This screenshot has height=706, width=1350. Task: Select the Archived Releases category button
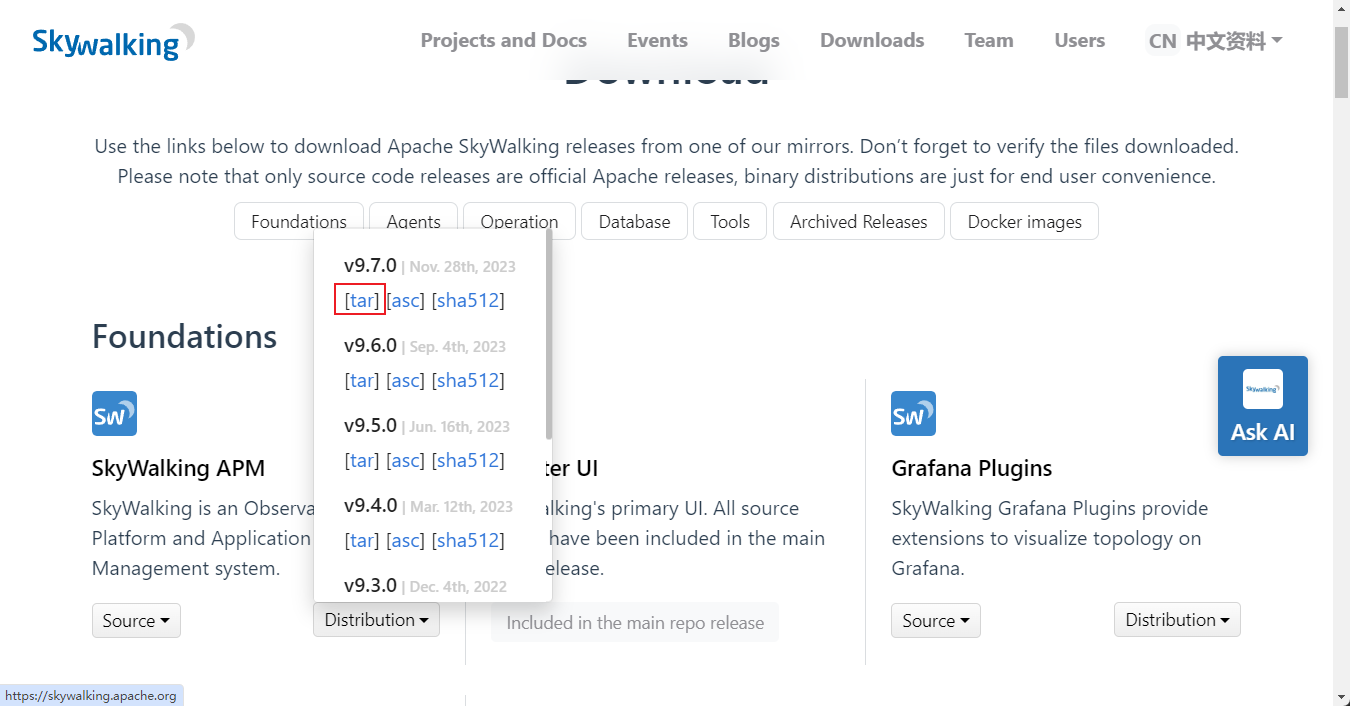point(858,222)
